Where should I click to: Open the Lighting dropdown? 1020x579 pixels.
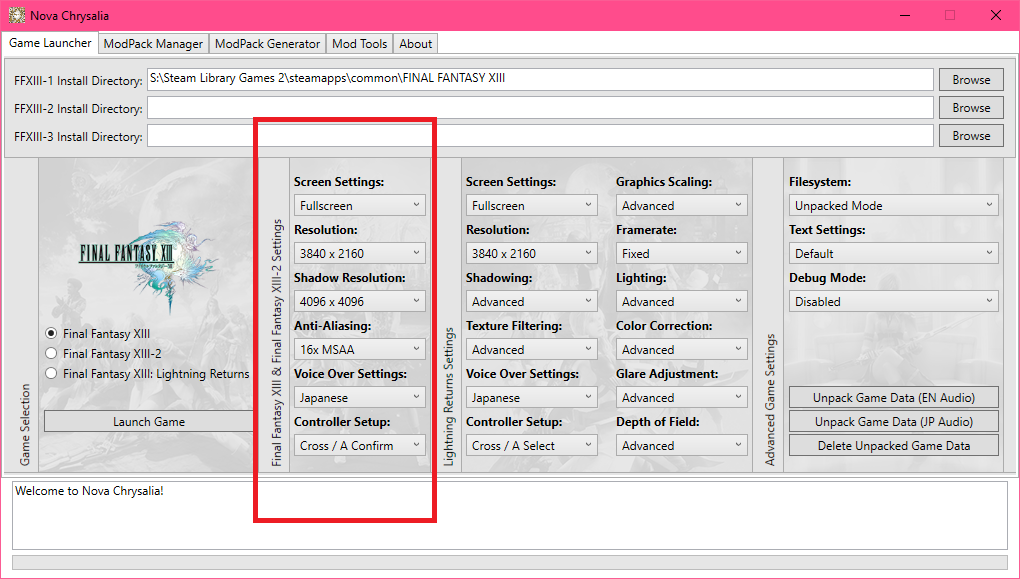pyautogui.click(x=682, y=302)
